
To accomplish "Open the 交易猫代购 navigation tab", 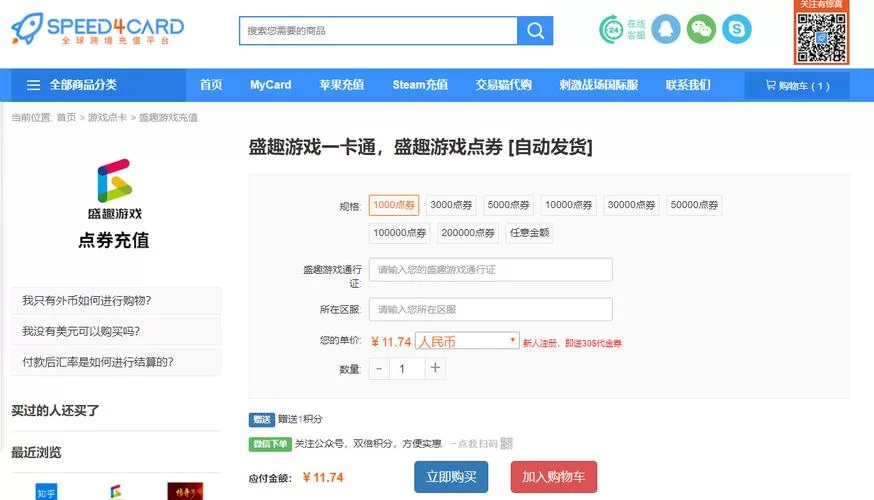I will pyautogui.click(x=503, y=85).
